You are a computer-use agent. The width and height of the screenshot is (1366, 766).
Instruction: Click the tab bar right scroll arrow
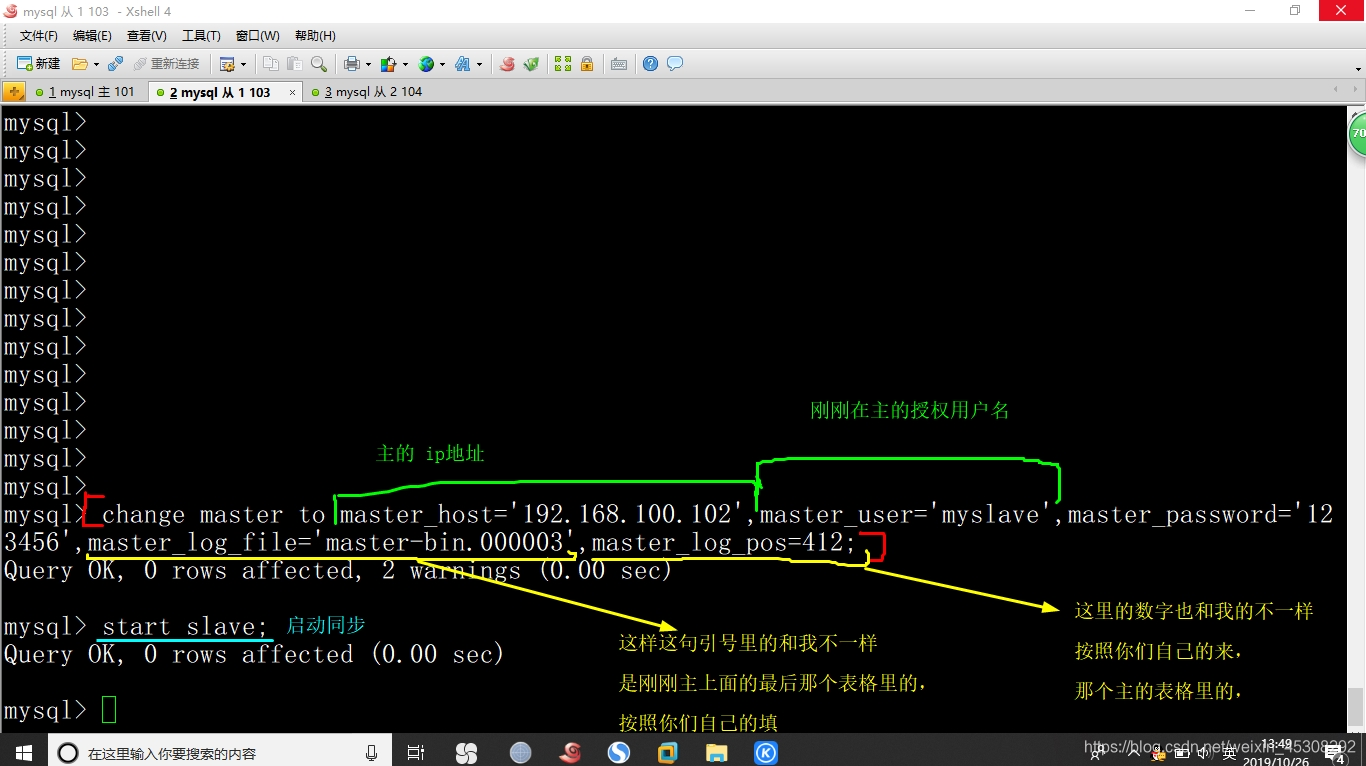(1356, 91)
